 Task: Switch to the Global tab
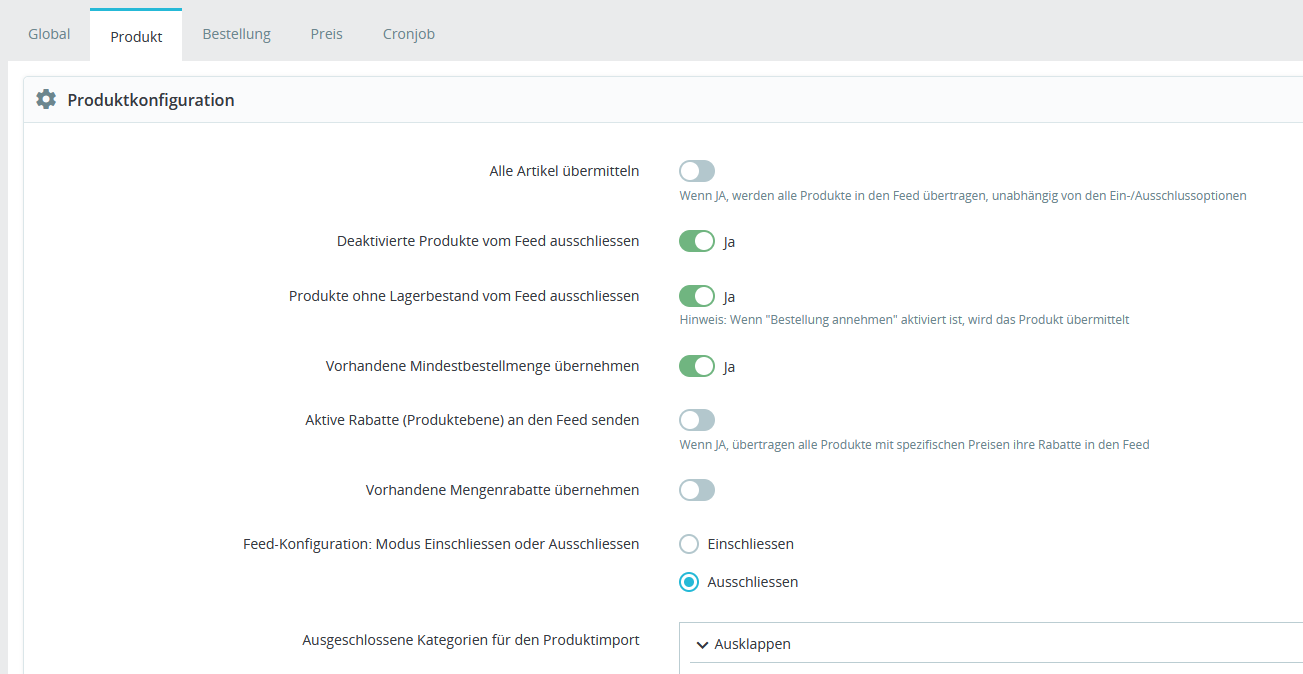[49, 34]
